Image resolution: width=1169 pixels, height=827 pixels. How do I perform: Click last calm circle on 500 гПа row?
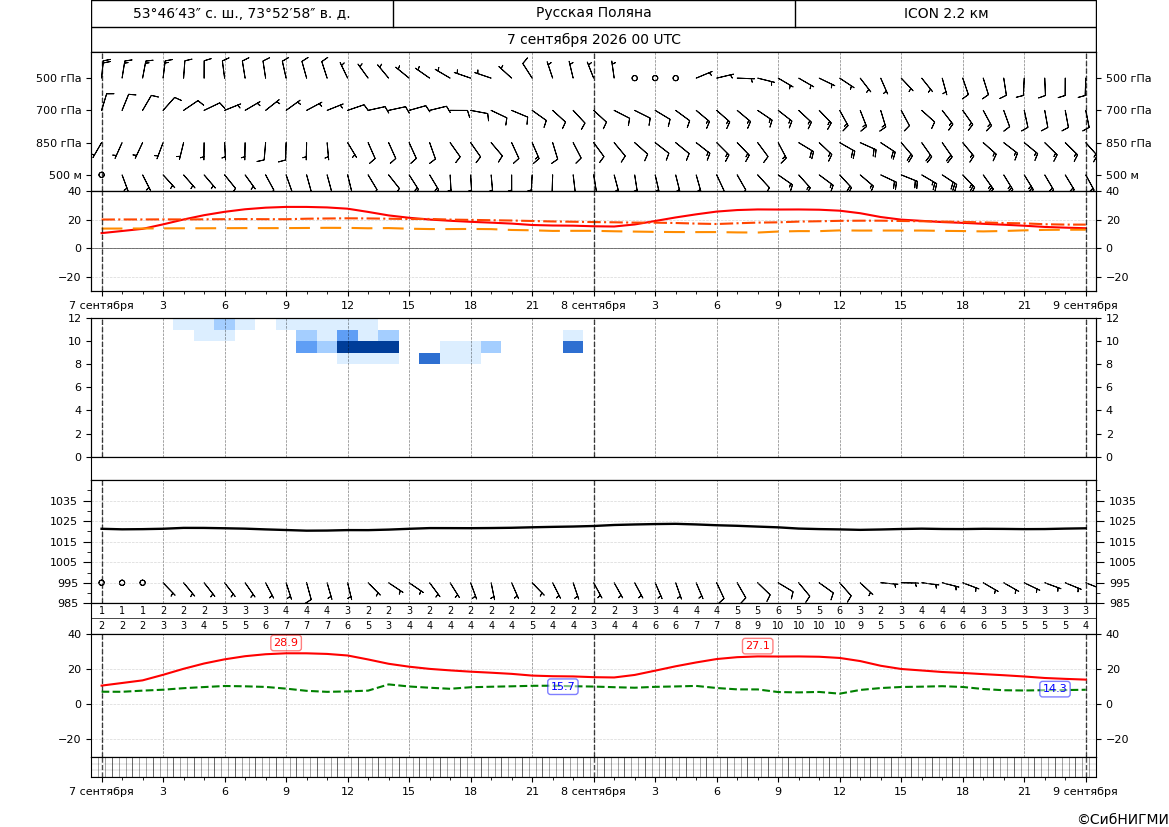(675, 78)
